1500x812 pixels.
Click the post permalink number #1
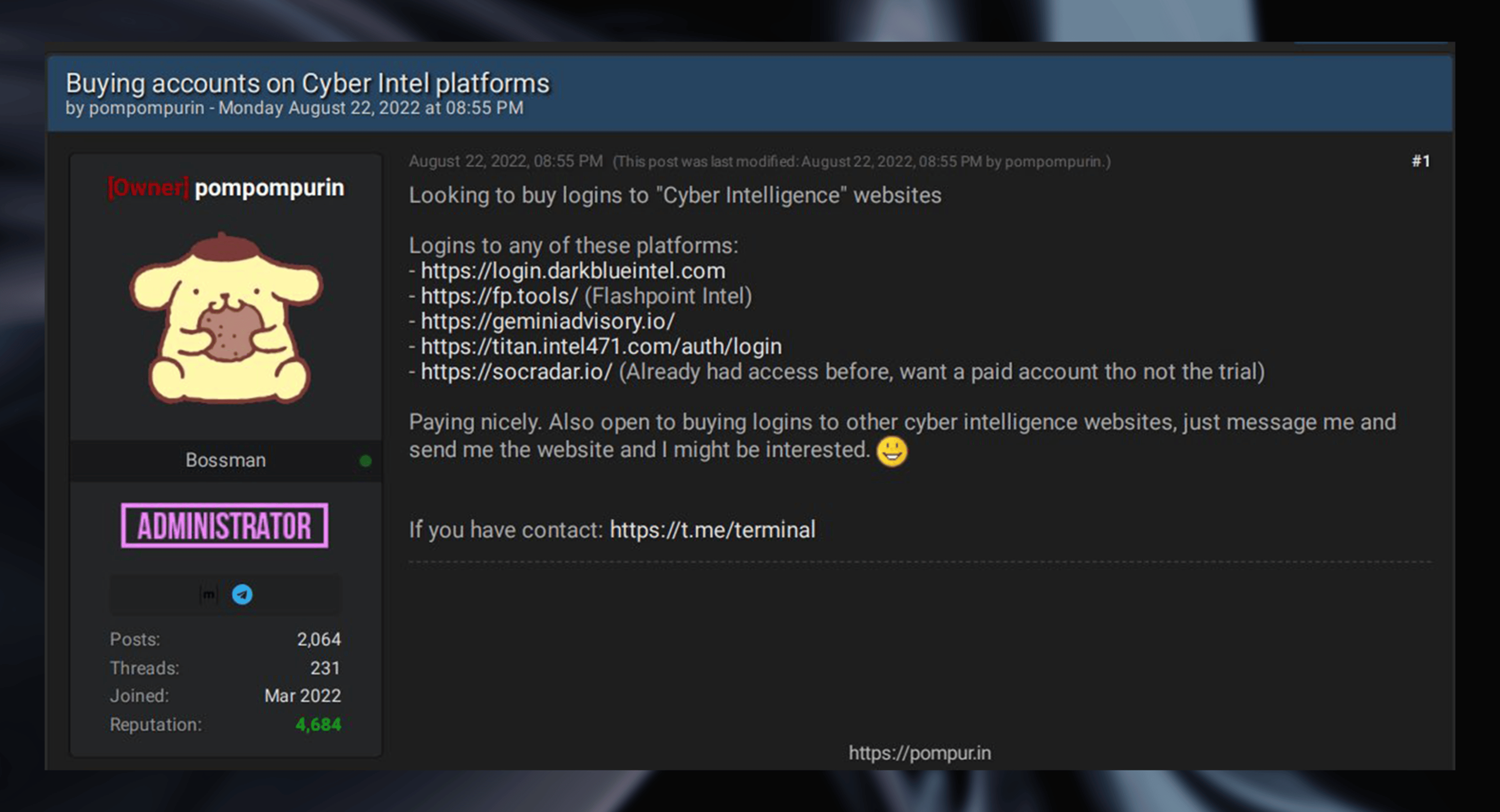coord(1421,161)
